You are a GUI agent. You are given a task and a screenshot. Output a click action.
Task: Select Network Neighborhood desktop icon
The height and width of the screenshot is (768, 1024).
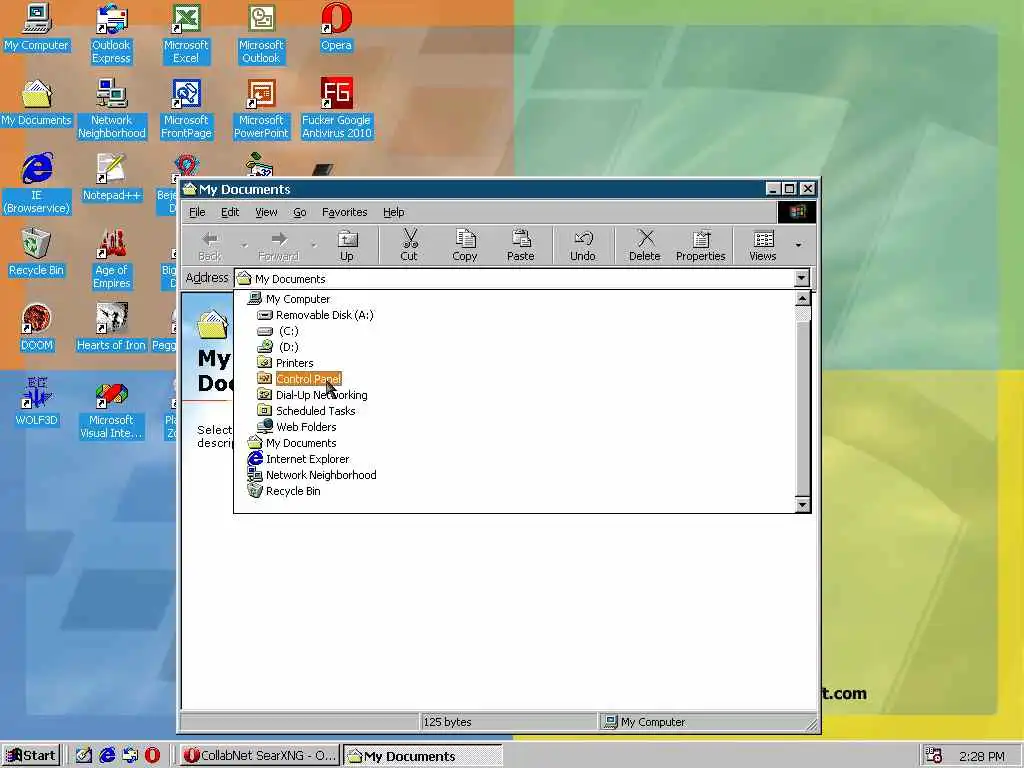click(112, 109)
